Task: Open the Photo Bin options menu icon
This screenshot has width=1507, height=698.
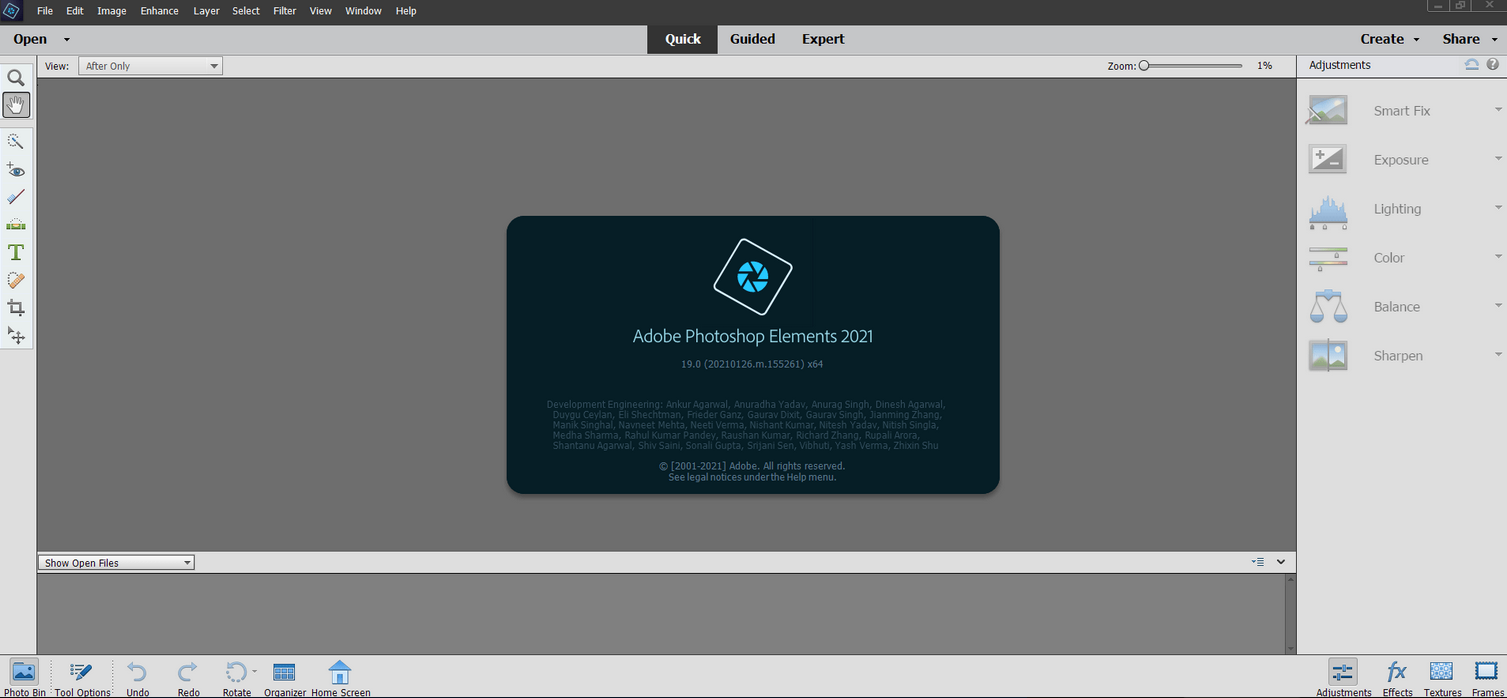Action: point(1258,562)
